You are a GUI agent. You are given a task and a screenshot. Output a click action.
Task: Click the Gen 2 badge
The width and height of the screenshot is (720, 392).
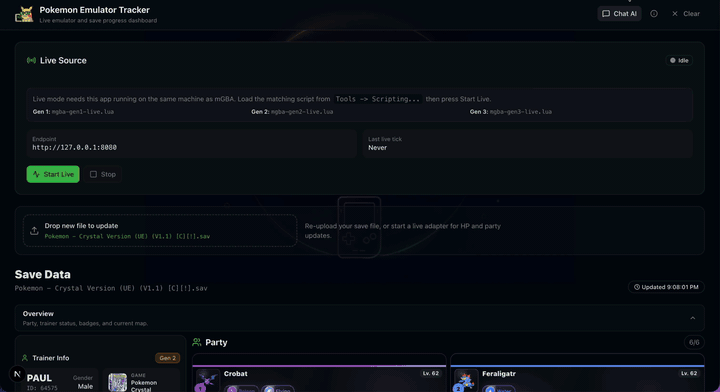(x=167, y=358)
